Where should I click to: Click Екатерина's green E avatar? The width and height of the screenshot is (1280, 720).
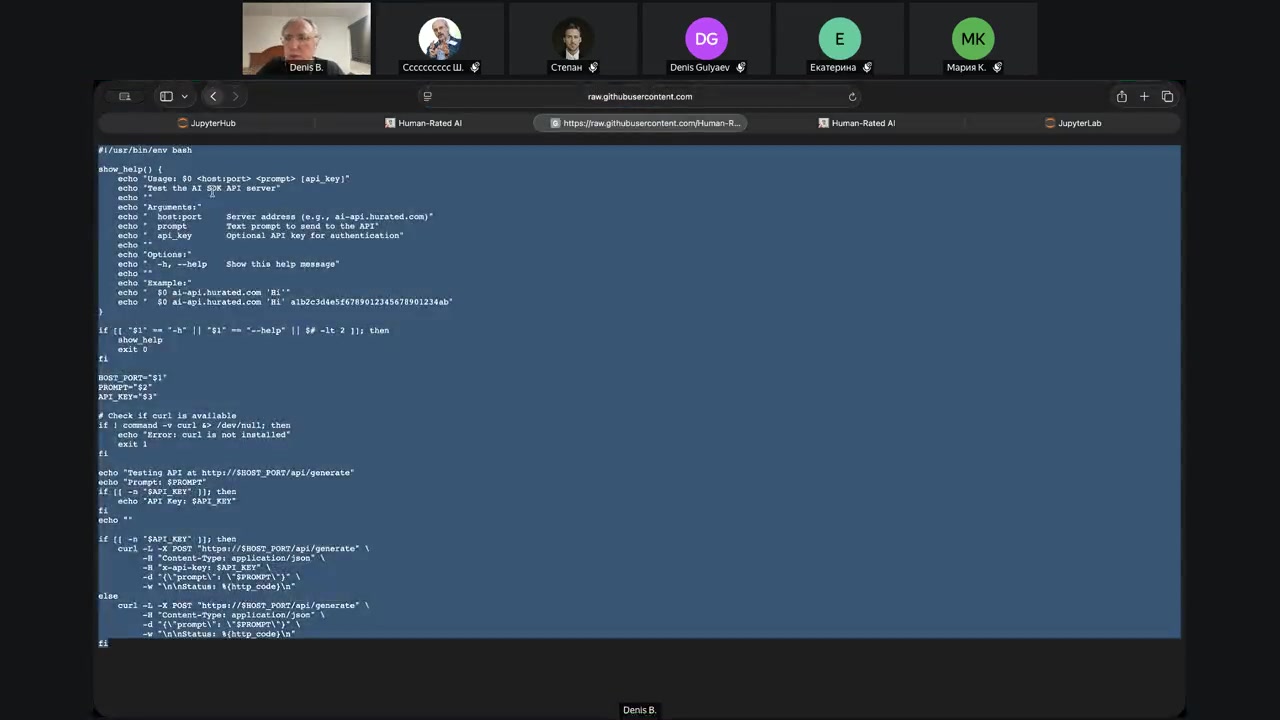[839, 40]
